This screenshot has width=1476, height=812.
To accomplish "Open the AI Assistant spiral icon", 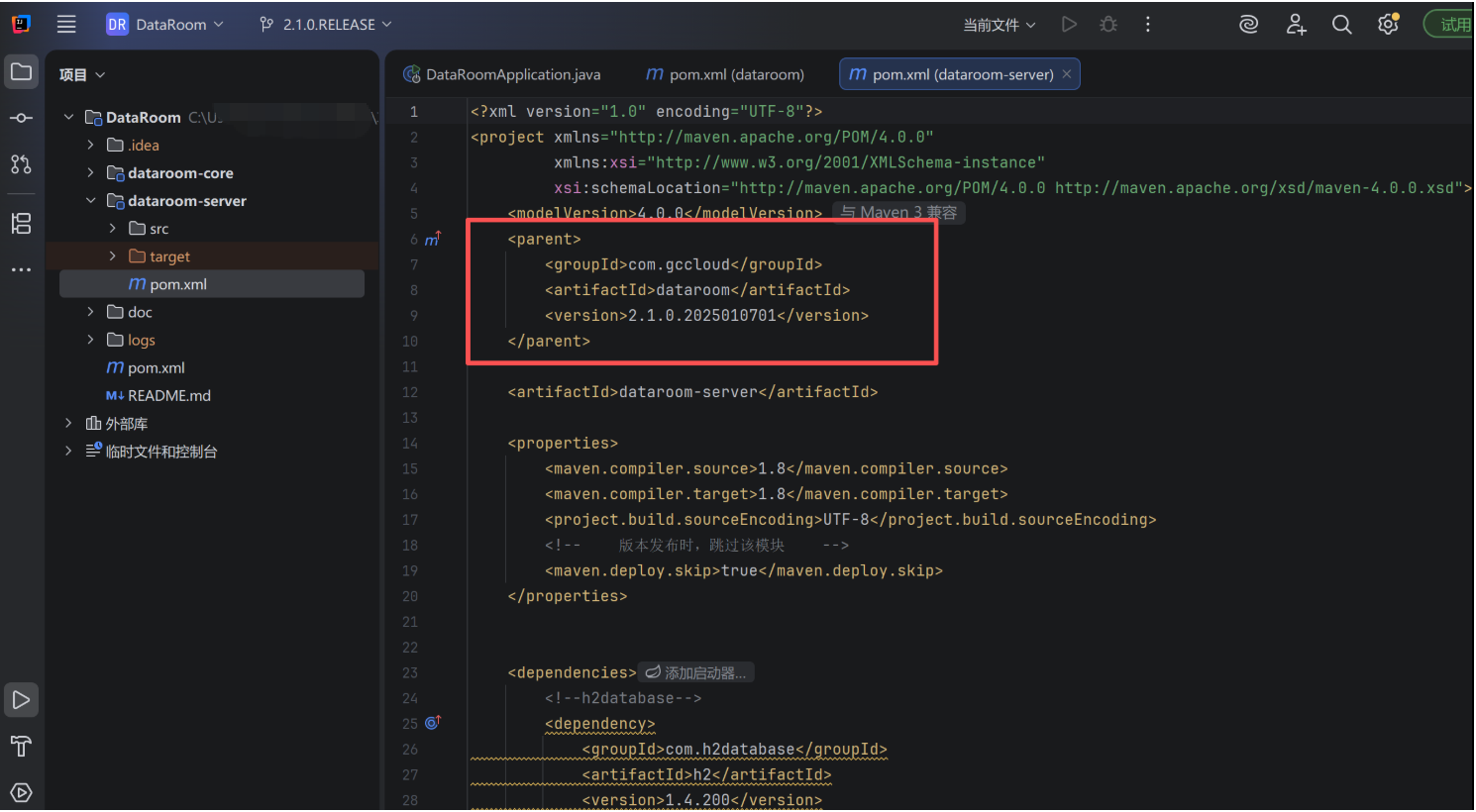I will [x=1249, y=25].
